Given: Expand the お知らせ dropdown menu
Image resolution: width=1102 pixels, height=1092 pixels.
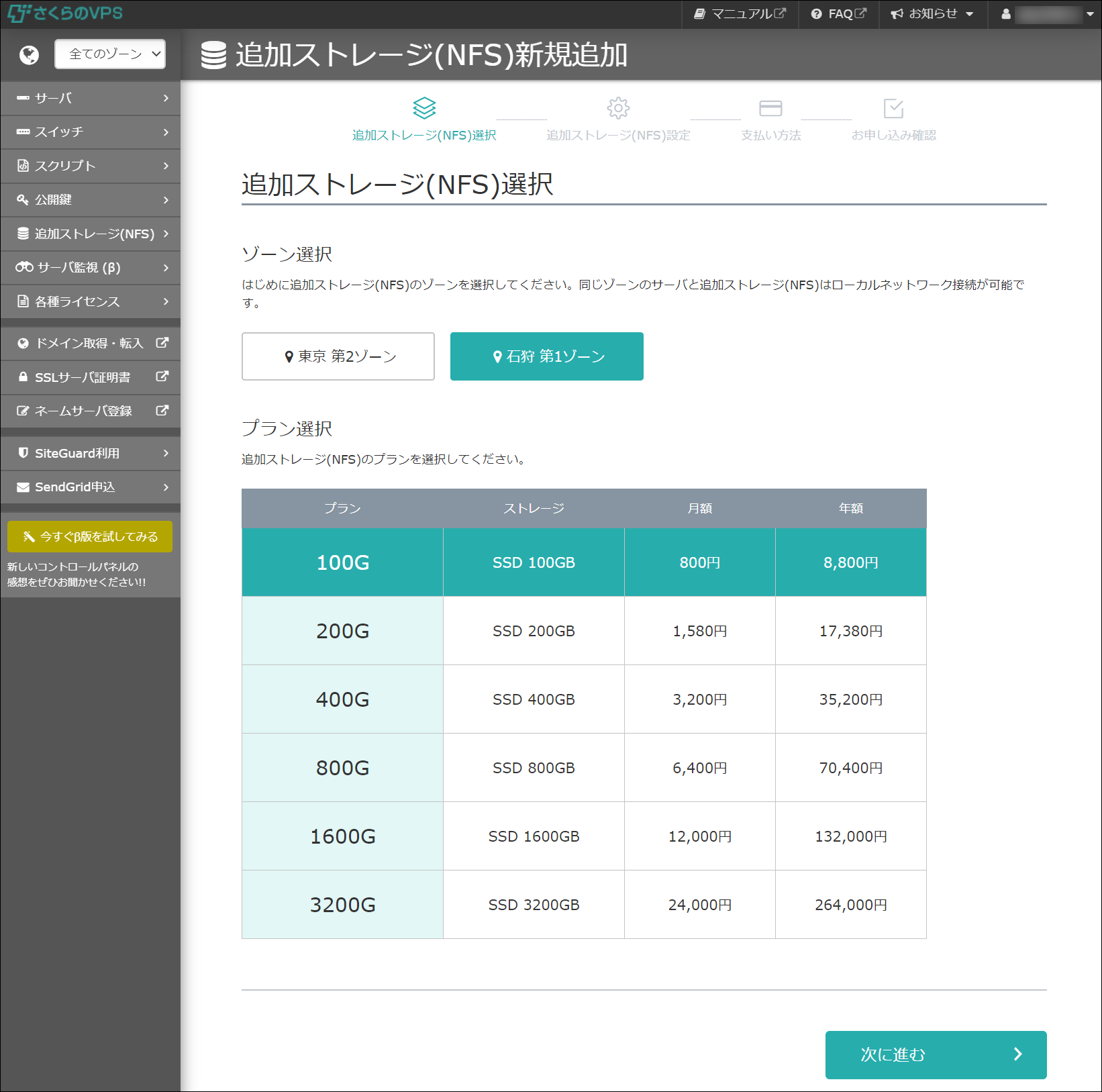Looking at the screenshot, I should pyautogui.click(x=932, y=14).
